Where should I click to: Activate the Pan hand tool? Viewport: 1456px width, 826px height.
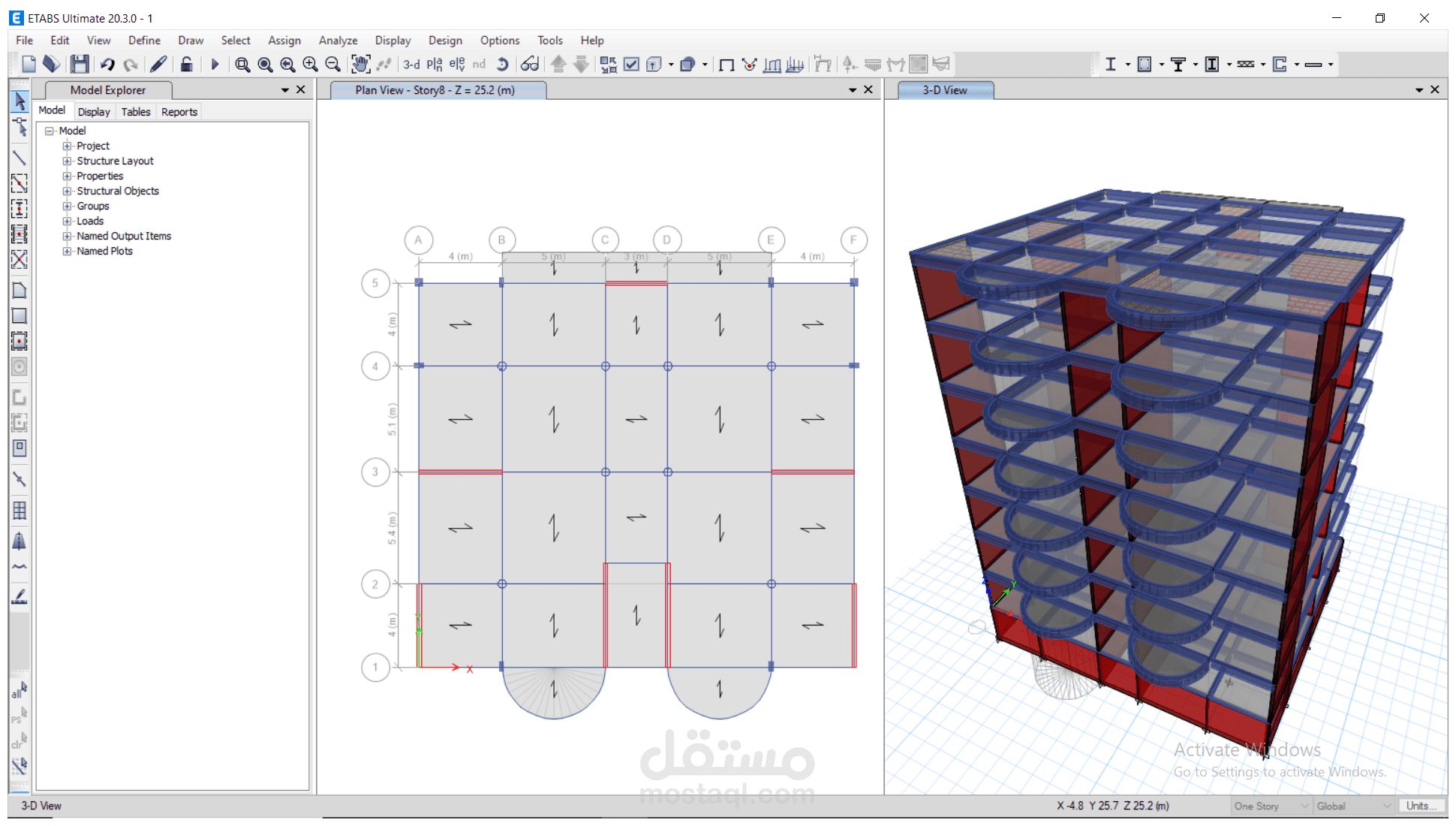(361, 65)
